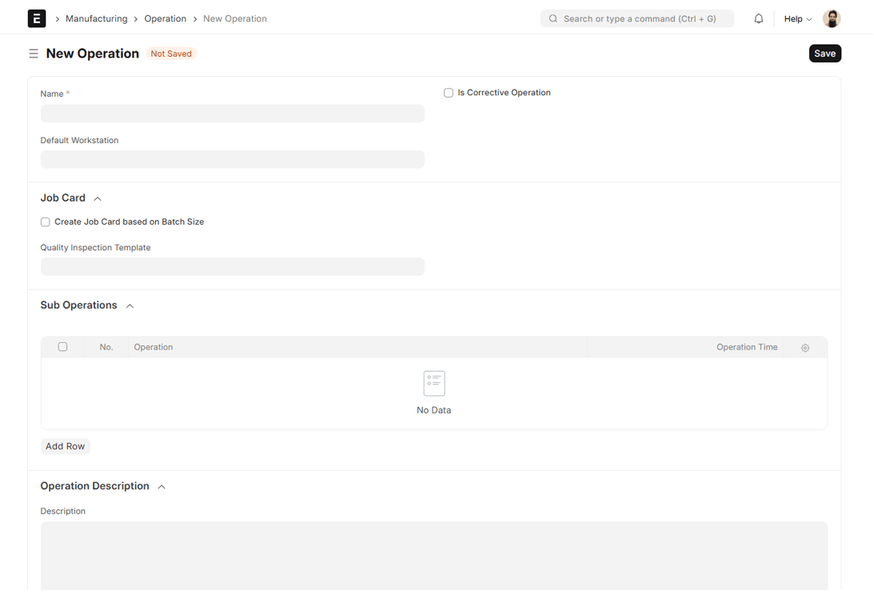Check Is Corrective Operation
The height and width of the screenshot is (599, 874).
coord(449,92)
